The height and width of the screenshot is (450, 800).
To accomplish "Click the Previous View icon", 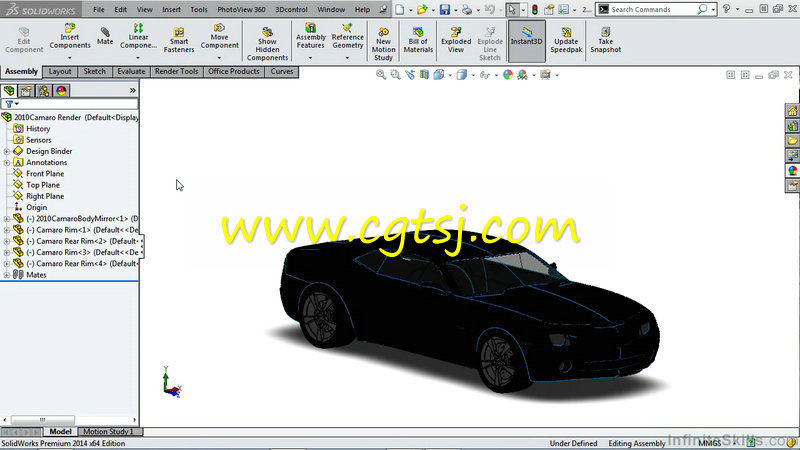I will tap(410, 75).
